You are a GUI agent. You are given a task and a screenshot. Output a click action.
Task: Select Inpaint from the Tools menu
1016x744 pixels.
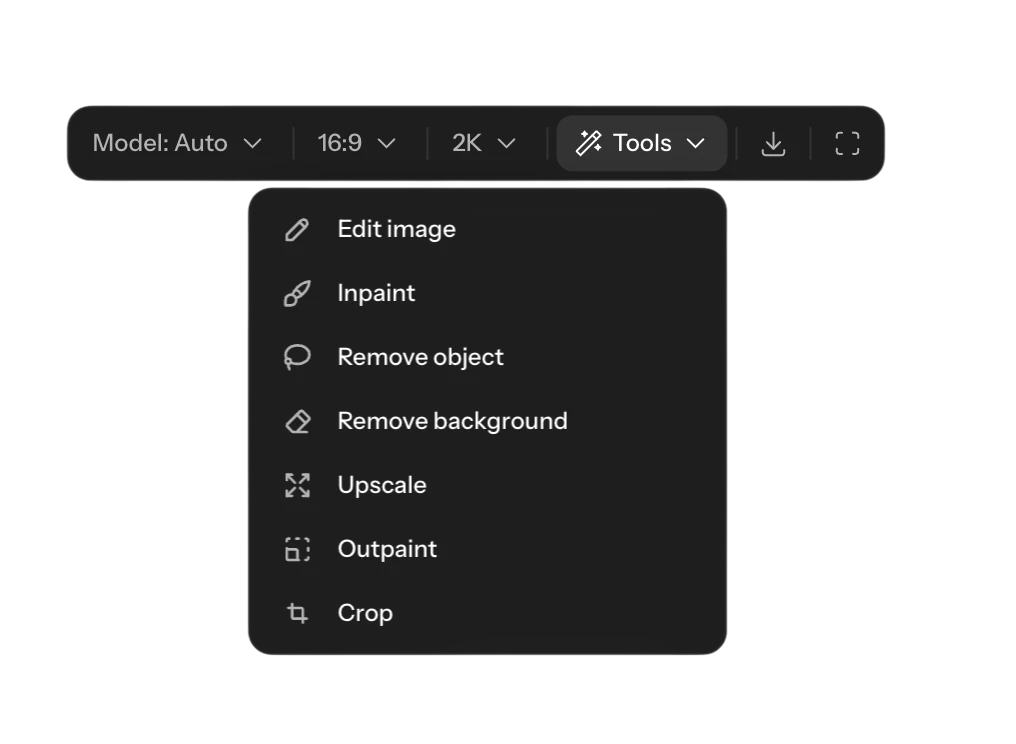(x=487, y=294)
